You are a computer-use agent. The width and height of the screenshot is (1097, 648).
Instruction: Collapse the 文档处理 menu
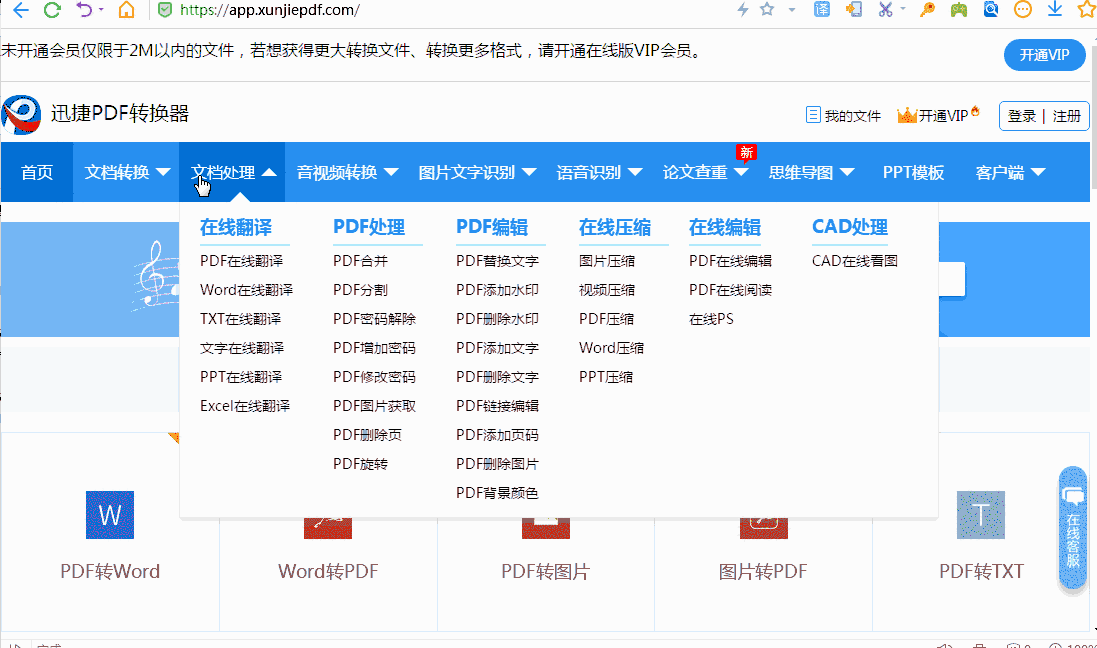pos(232,172)
